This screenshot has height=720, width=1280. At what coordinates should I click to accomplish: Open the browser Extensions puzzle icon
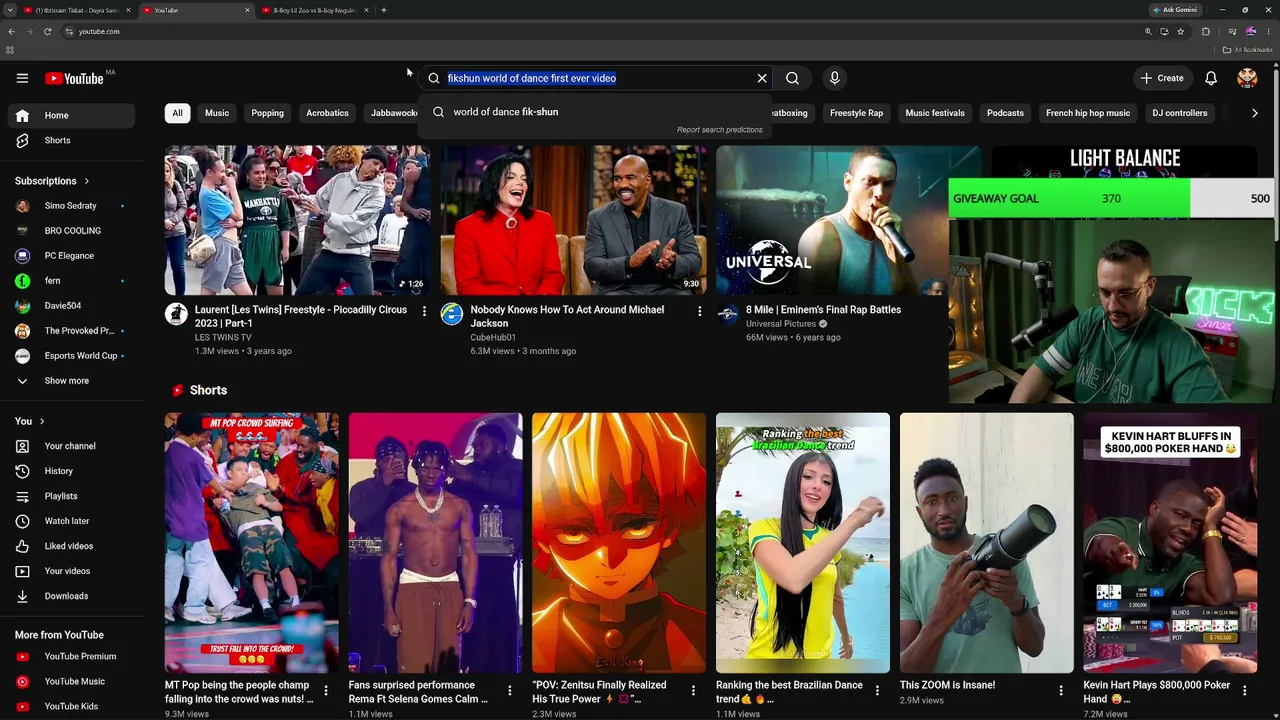point(1205,31)
